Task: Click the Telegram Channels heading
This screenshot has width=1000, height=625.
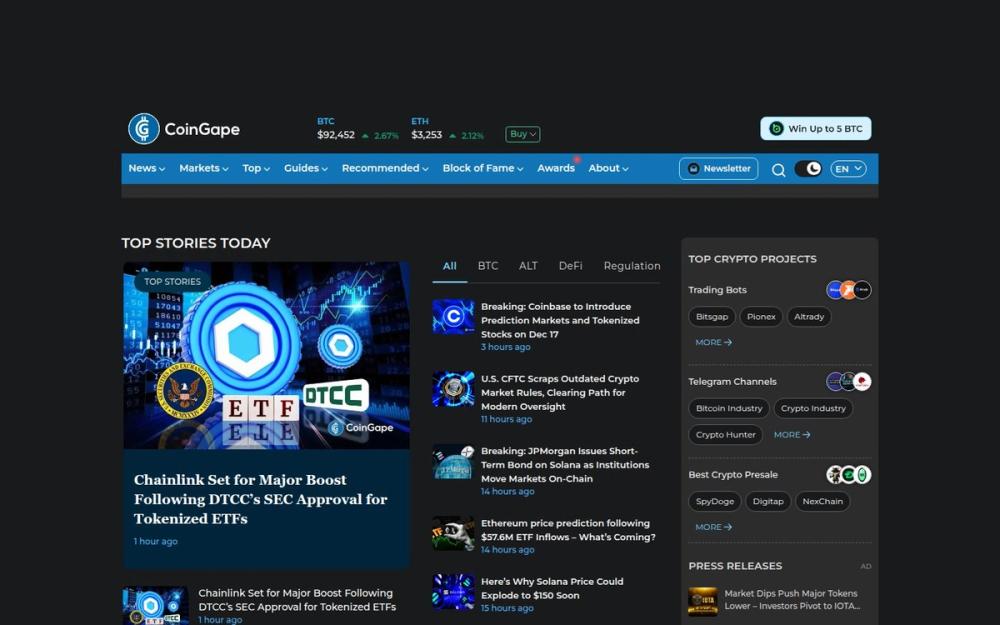Action: pos(732,381)
